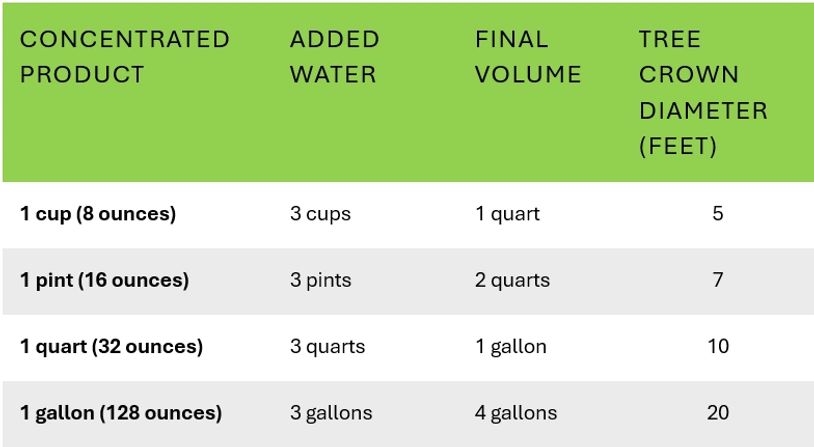
Task: Click crown diameter value 5
Action: [x=718, y=213]
